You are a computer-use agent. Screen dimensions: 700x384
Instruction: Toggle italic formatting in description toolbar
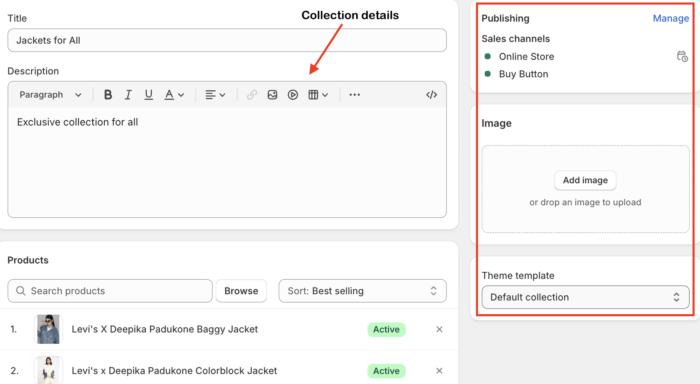[128, 95]
